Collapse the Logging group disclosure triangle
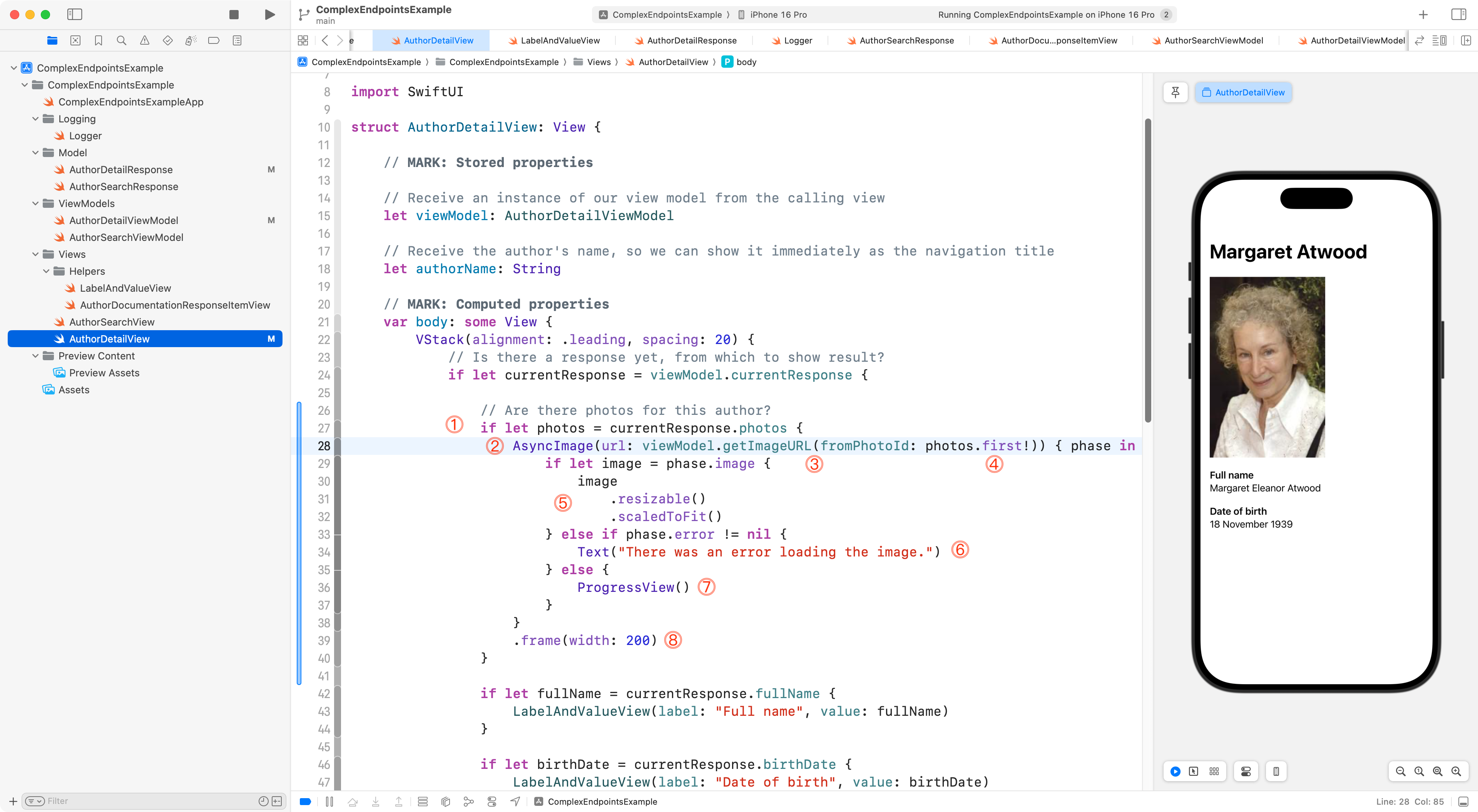The image size is (1478, 812). point(35,119)
